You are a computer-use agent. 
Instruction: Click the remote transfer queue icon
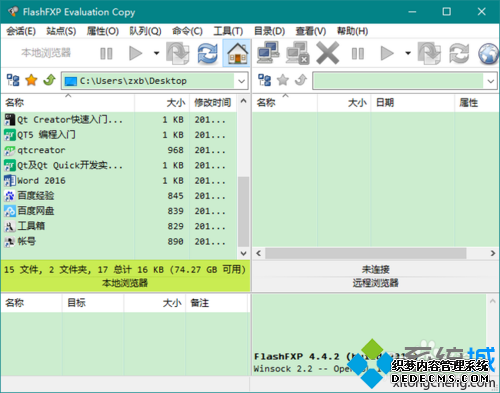[429, 53]
